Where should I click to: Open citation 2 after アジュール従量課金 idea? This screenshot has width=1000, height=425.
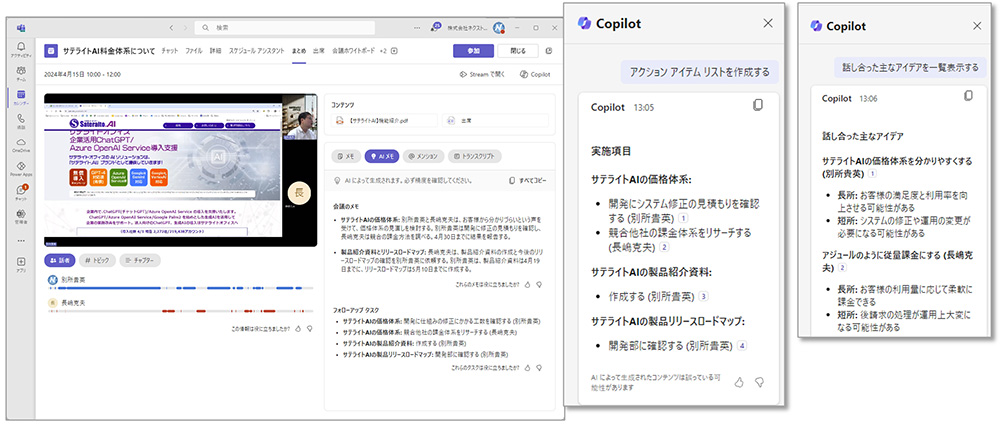(x=843, y=268)
